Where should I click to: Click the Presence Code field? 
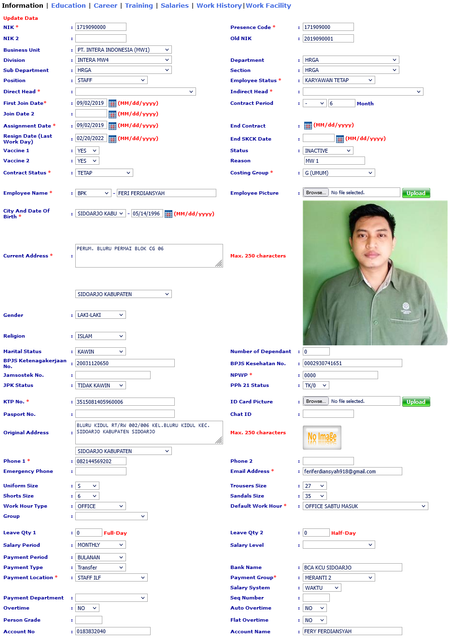click(328, 27)
